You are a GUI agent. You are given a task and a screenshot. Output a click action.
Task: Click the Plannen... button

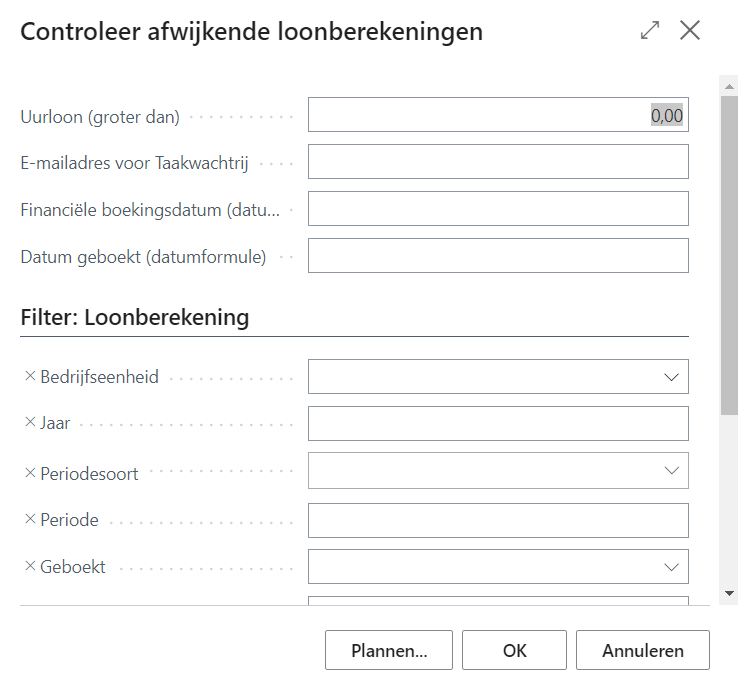(389, 650)
